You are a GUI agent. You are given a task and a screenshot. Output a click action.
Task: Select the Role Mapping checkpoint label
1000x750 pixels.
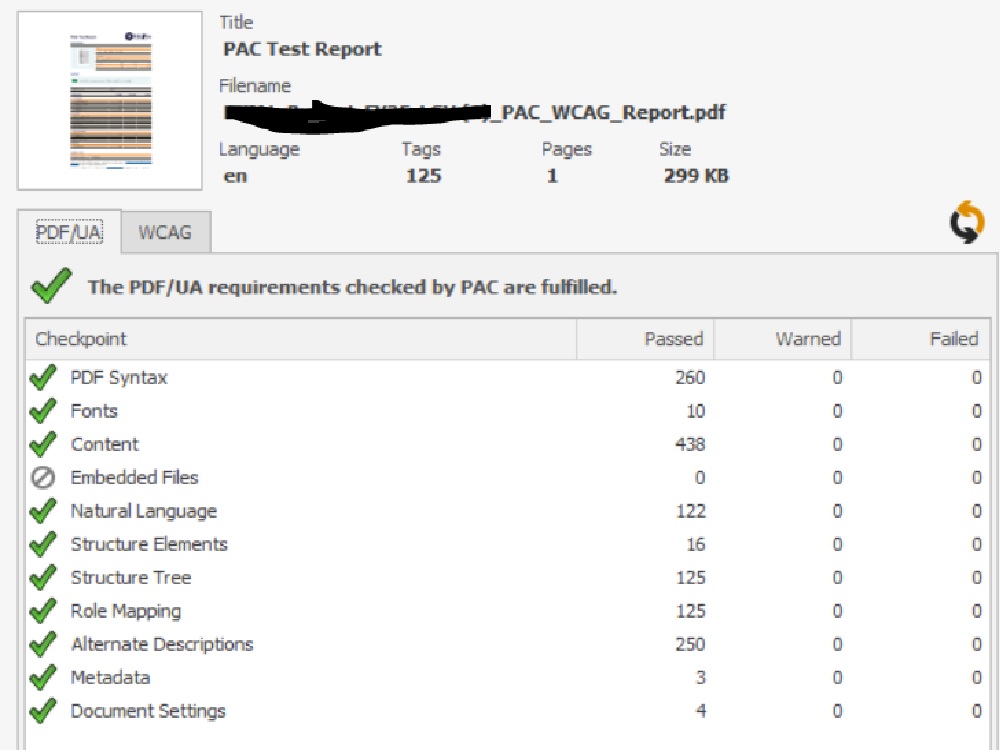click(126, 611)
